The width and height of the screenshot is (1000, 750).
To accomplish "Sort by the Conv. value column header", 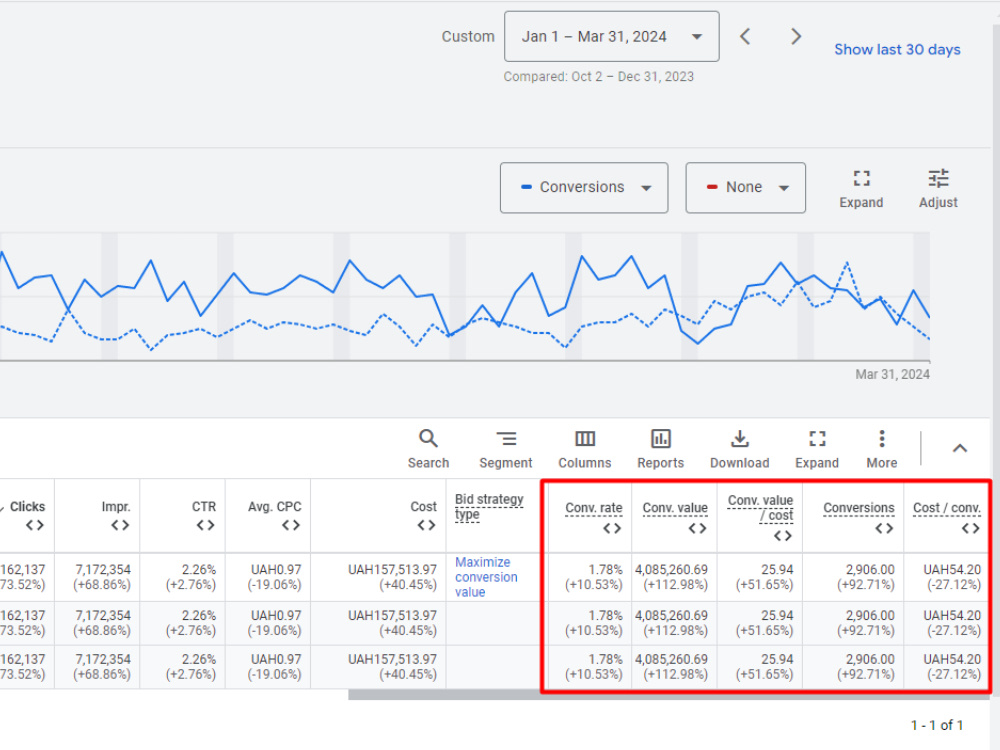I will point(675,508).
